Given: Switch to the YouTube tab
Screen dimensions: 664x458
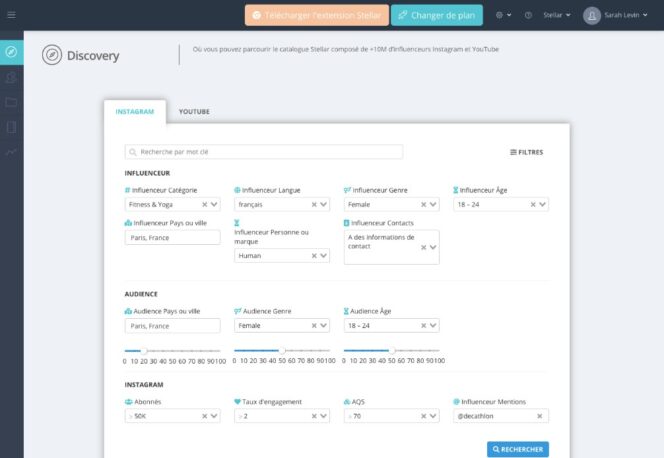Looking at the screenshot, I should pos(194,112).
